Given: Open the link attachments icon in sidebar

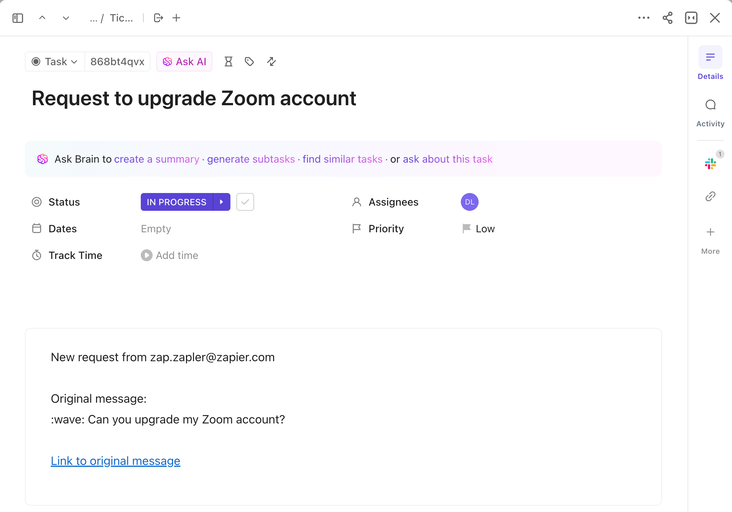Looking at the screenshot, I should click(x=710, y=196).
